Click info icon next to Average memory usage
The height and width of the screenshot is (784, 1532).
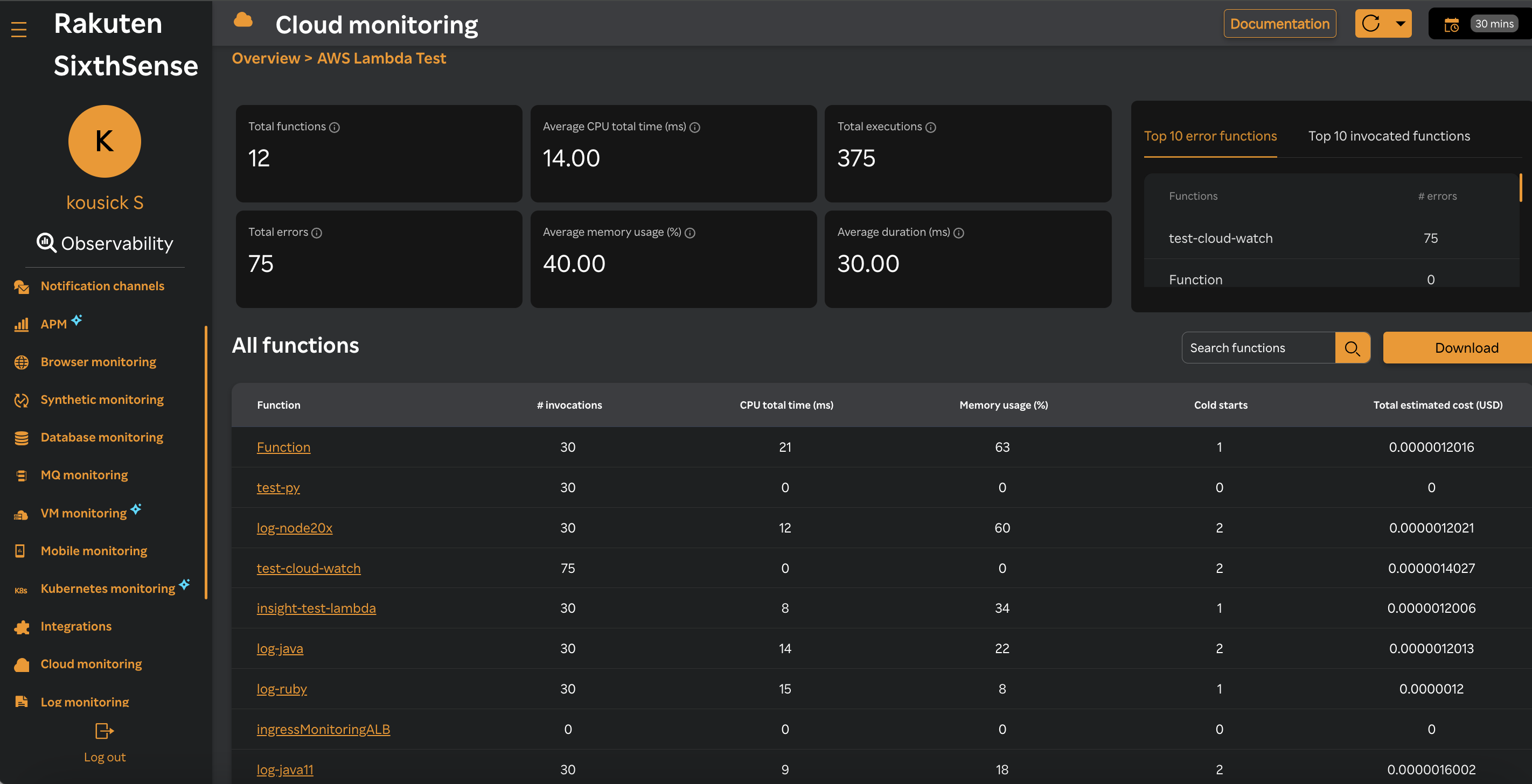point(690,233)
